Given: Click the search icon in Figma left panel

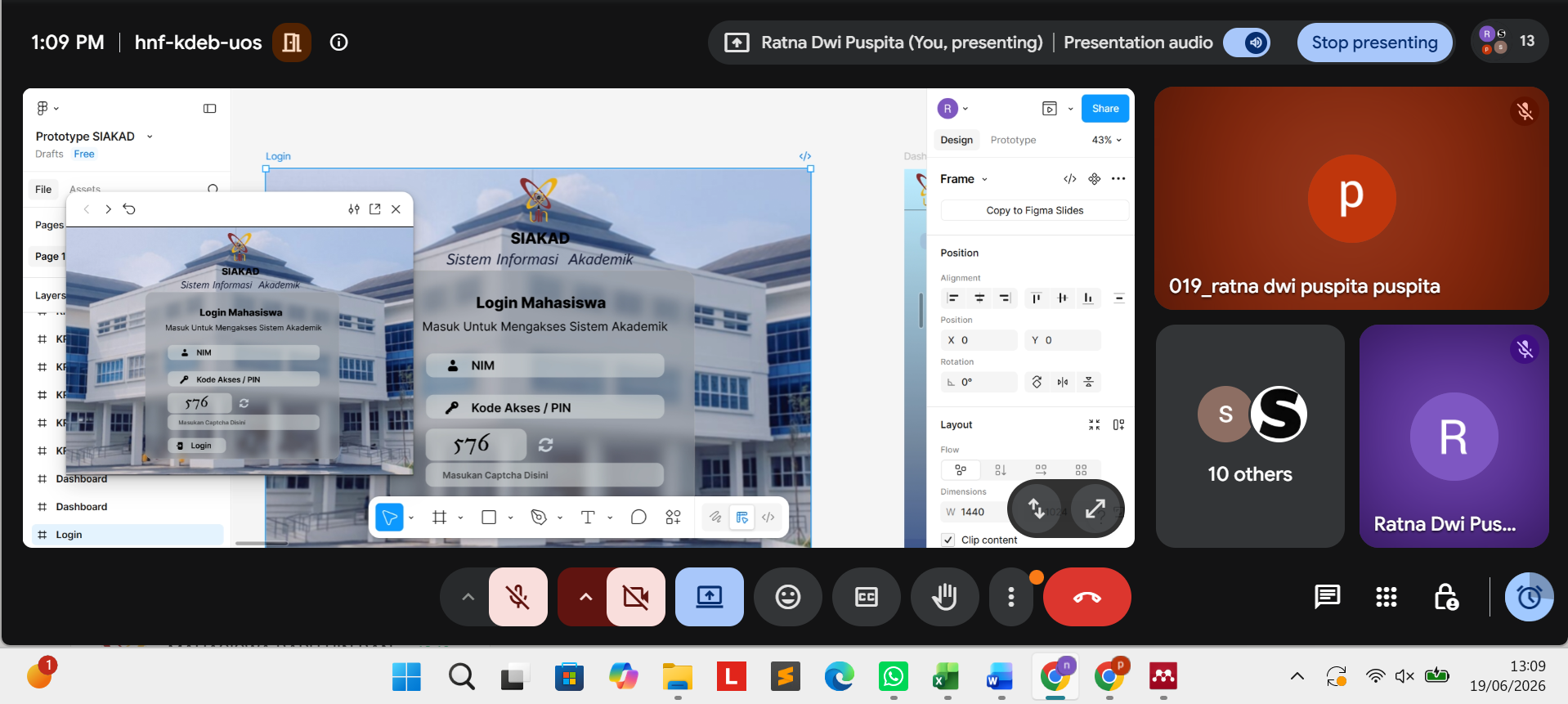Looking at the screenshot, I should (213, 189).
